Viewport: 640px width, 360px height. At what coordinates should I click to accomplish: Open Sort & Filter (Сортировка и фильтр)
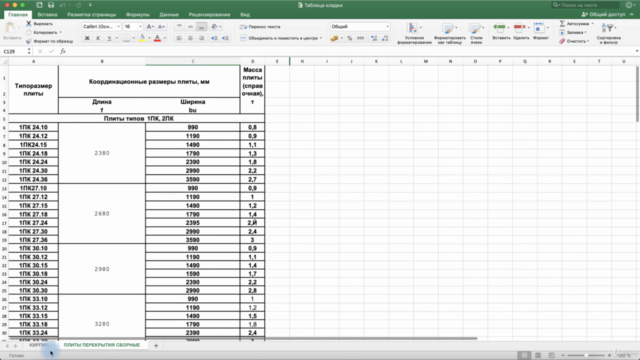pos(608,33)
